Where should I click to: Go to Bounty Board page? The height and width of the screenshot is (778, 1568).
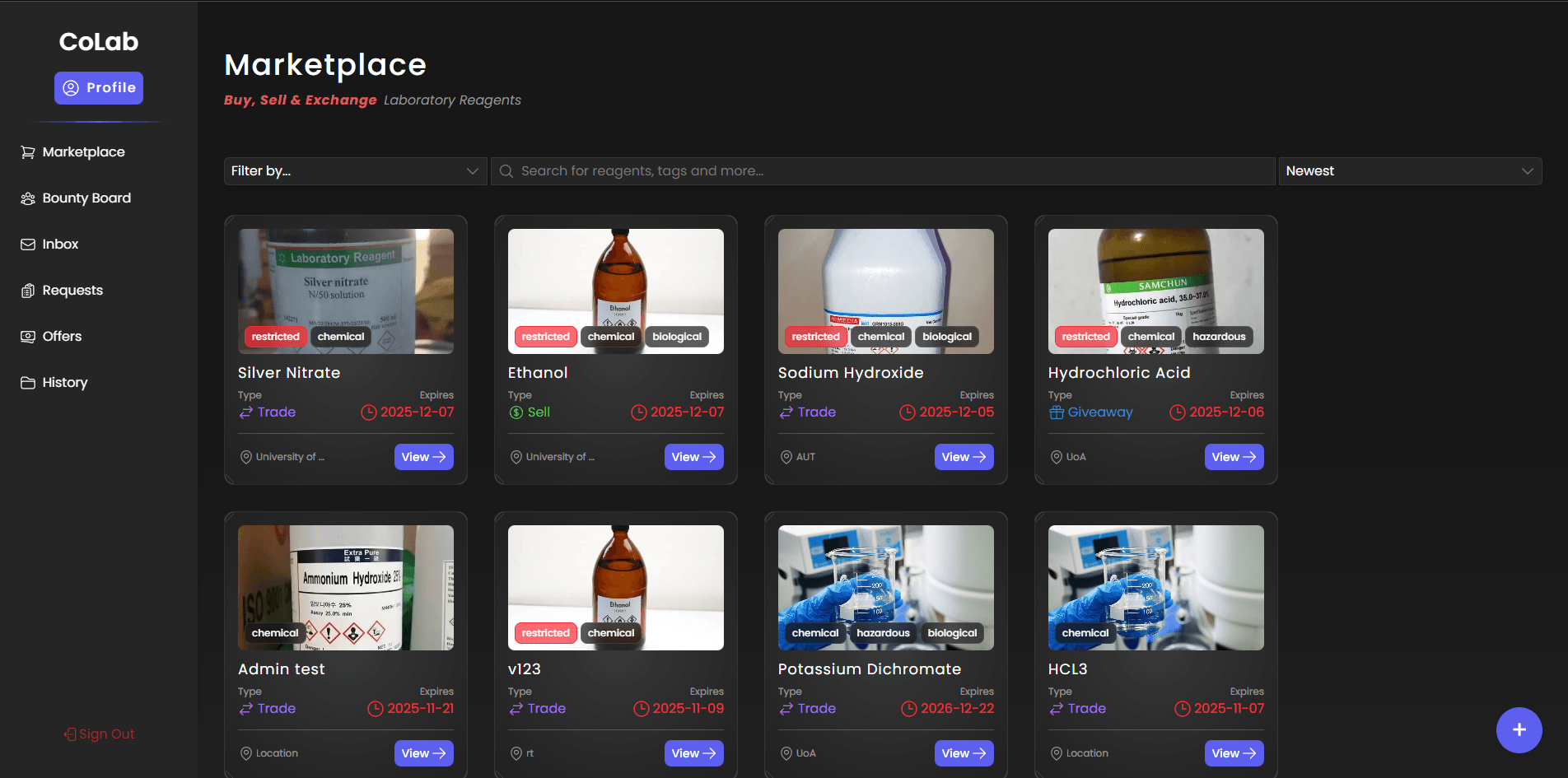(86, 198)
